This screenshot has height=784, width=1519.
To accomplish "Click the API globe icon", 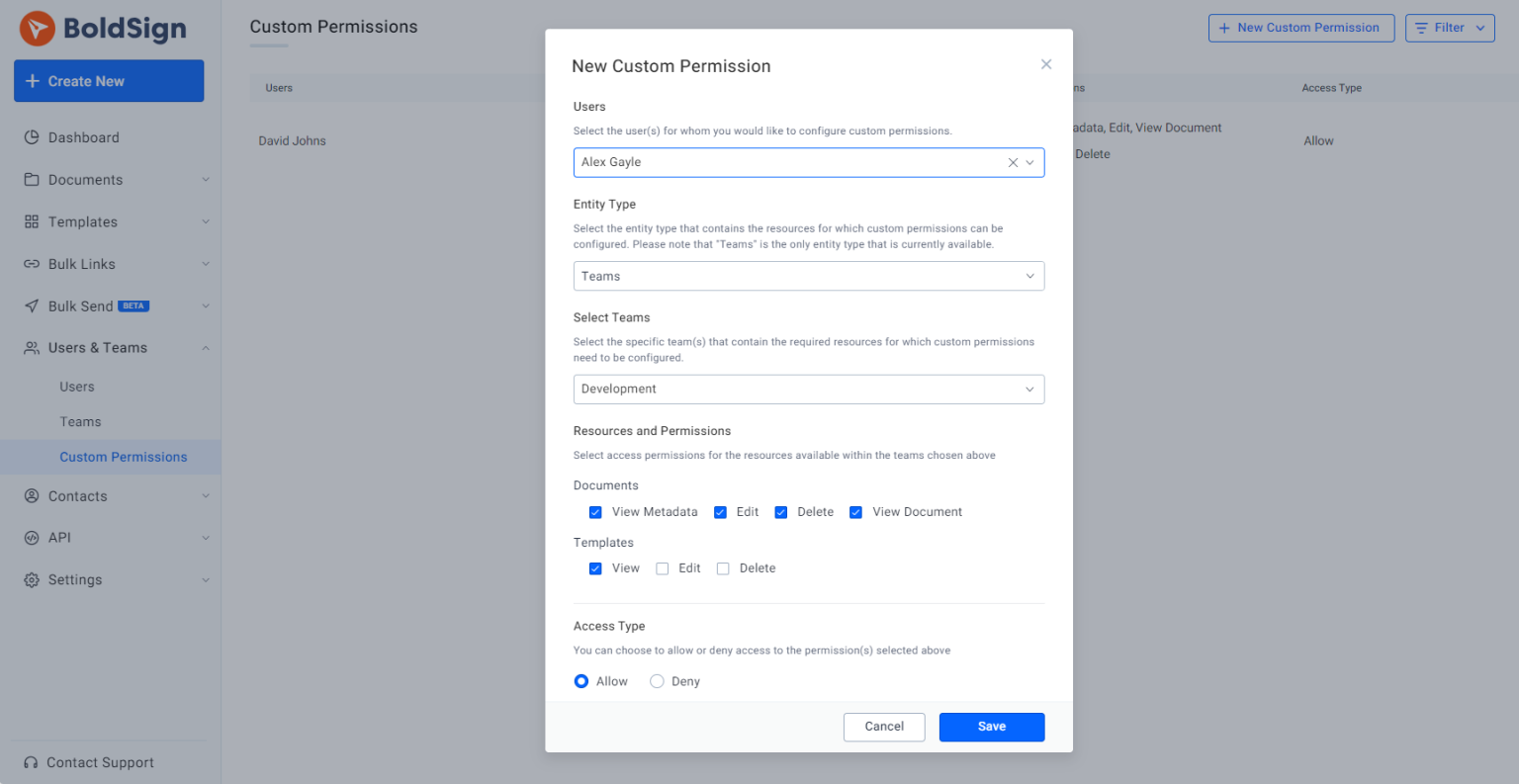I will pos(31,537).
